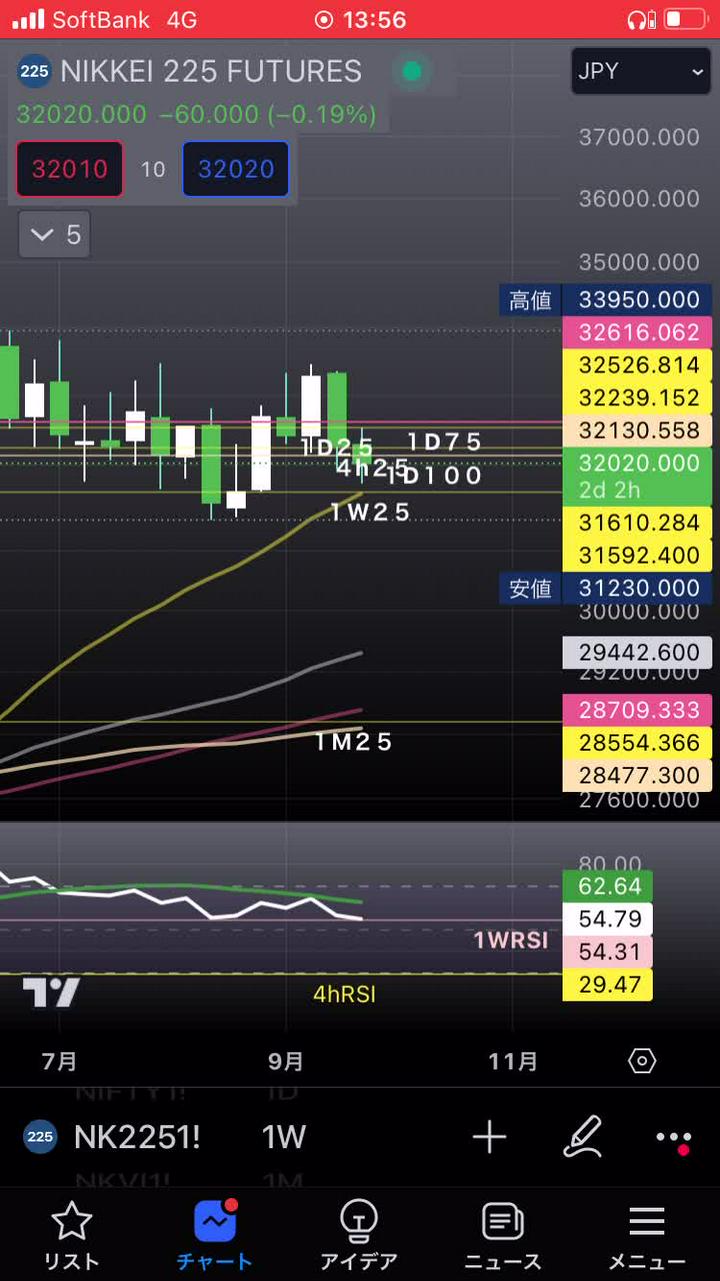Viewport: 720px width, 1281px height.
Task: Open the NK2251! symbol search
Action: pos(136,1137)
